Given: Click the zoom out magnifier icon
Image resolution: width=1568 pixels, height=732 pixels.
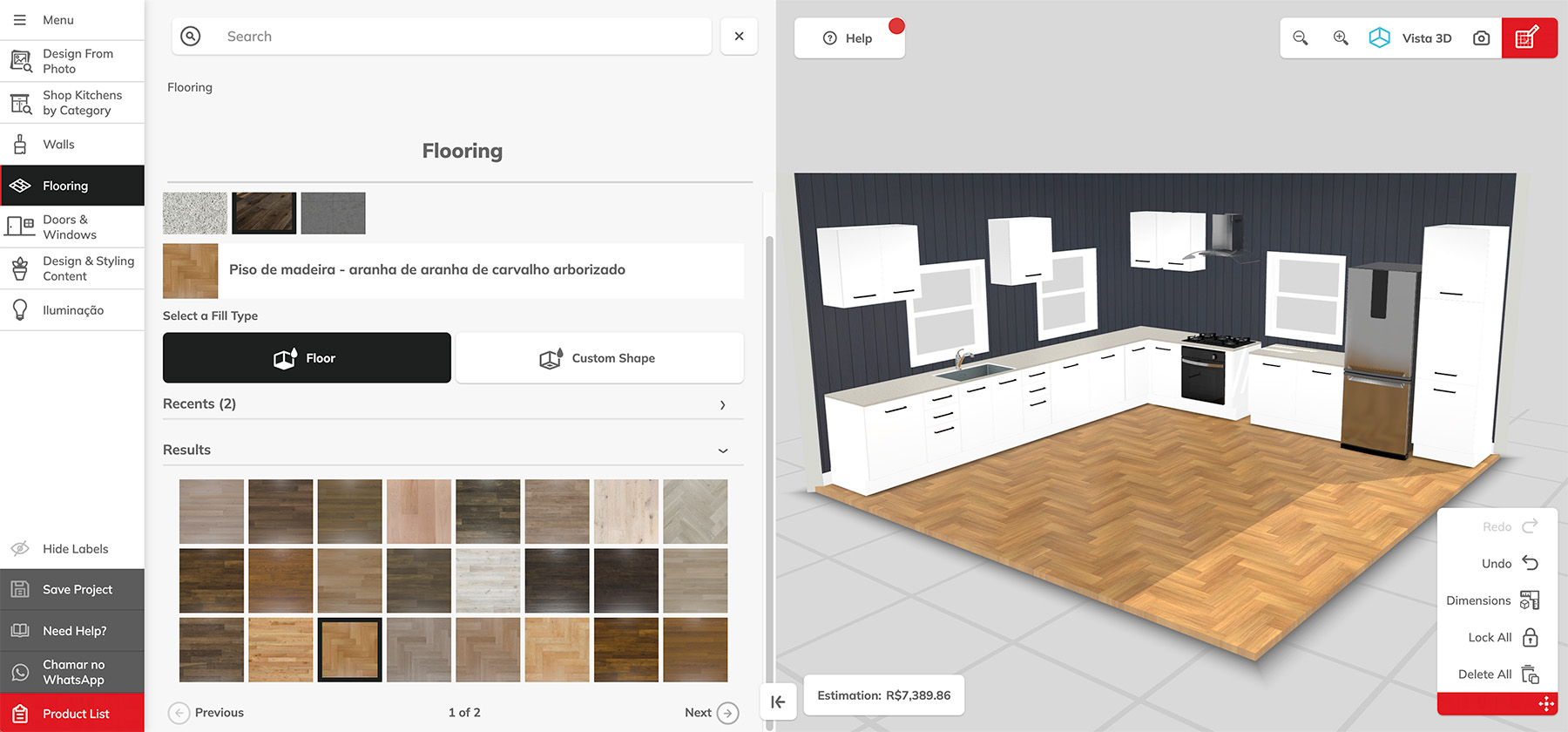Looking at the screenshot, I should pyautogui.click(x=1301, y=38).
